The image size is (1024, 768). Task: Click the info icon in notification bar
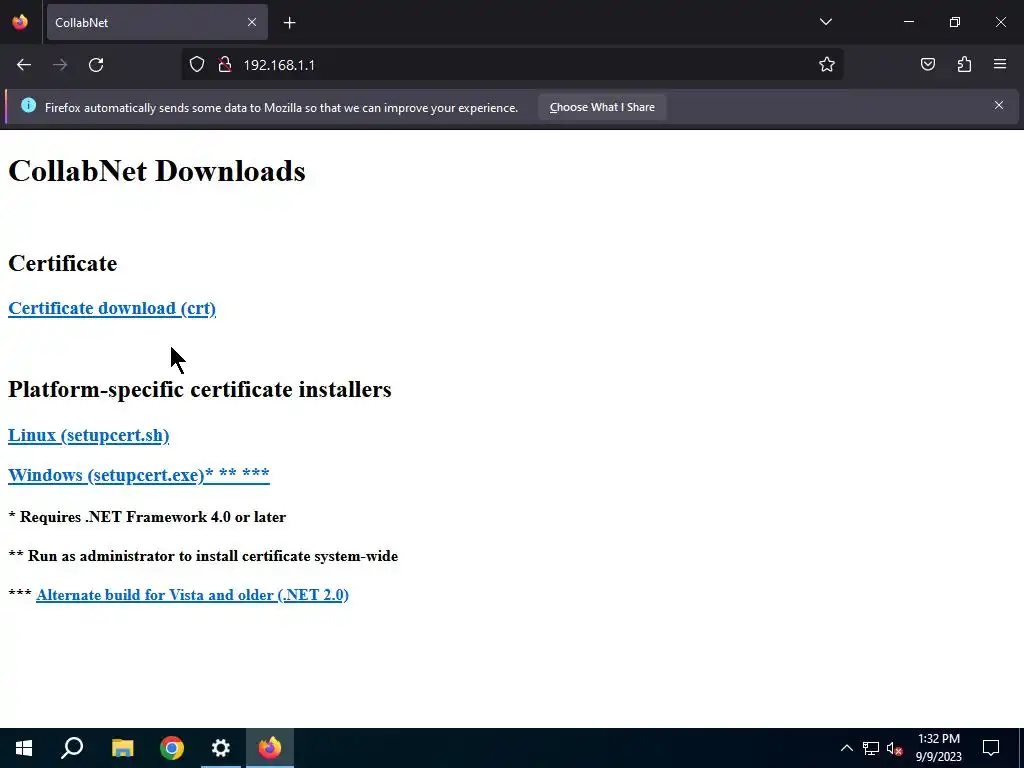pos(28,105)
